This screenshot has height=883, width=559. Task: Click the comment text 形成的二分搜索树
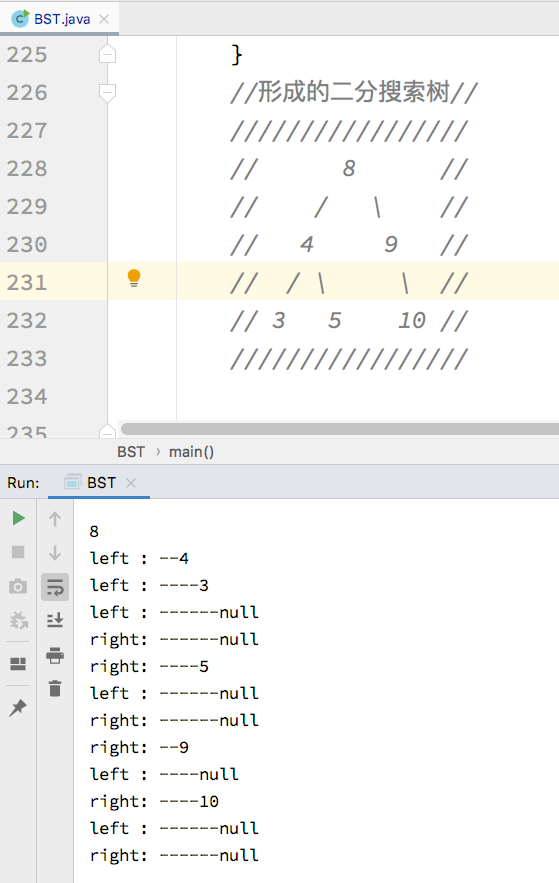coord(354,92)
